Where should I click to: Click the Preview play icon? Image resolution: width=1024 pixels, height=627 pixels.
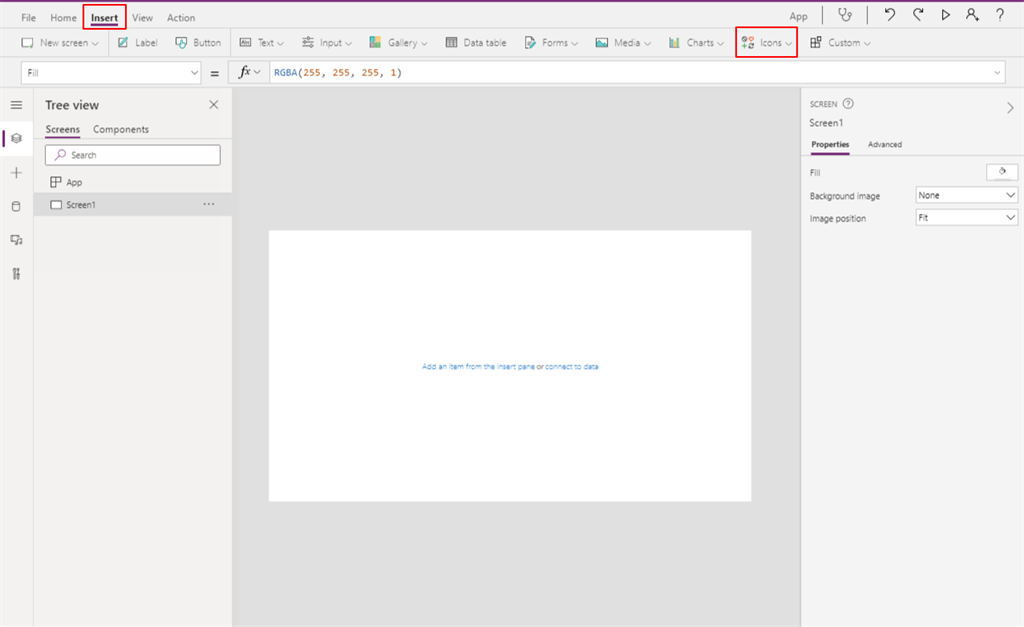(944, 15)
